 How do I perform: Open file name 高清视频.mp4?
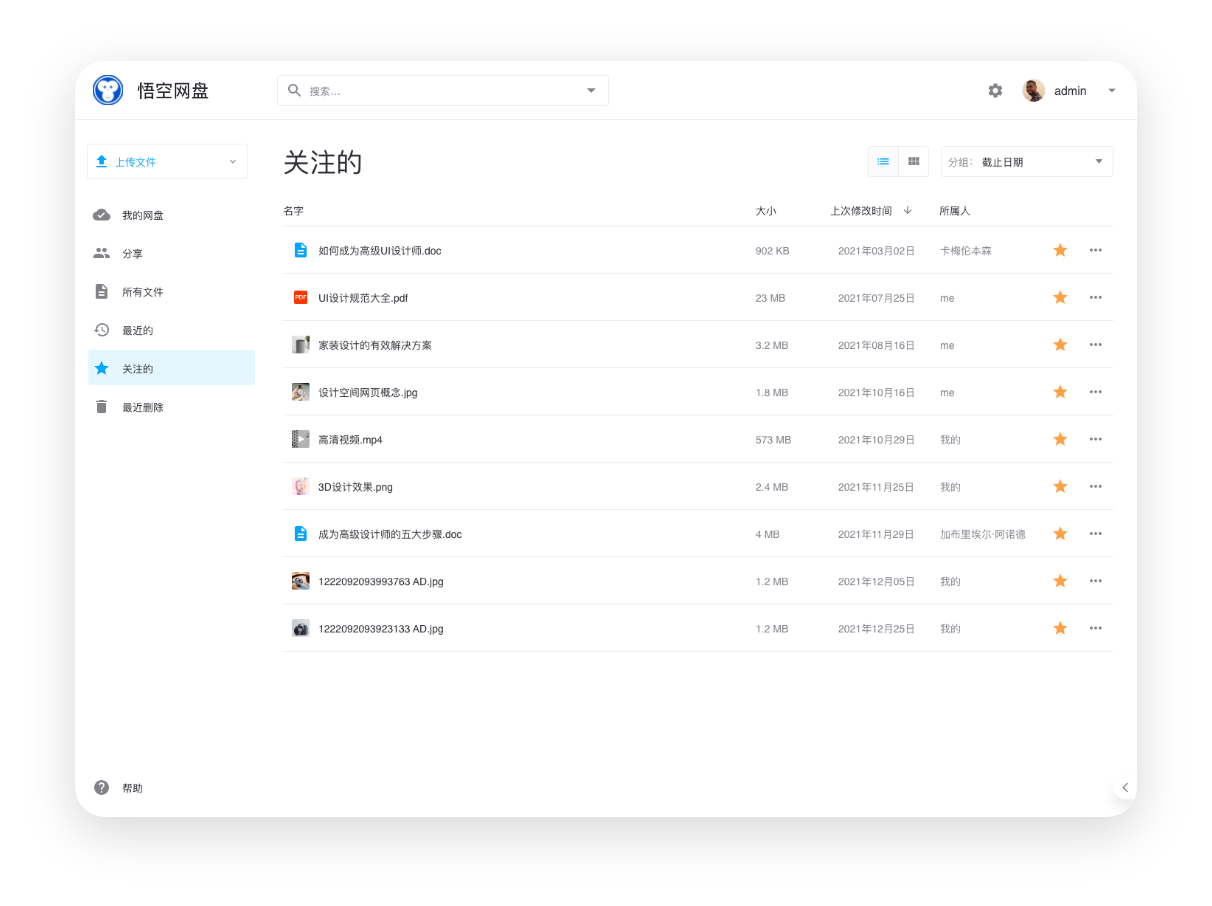350,440
